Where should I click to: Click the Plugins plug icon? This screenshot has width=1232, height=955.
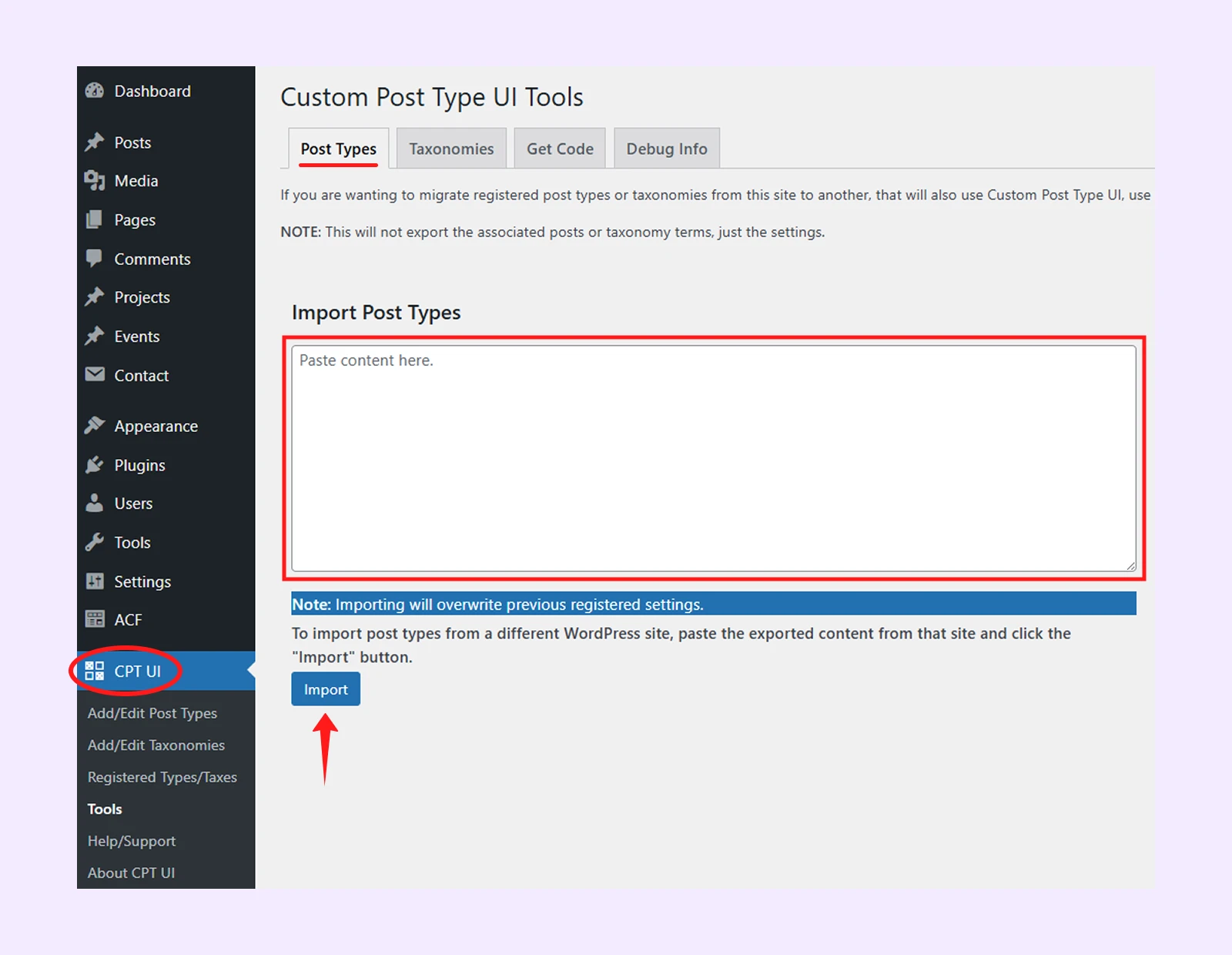pyautogui.click(x=95, y=465)
